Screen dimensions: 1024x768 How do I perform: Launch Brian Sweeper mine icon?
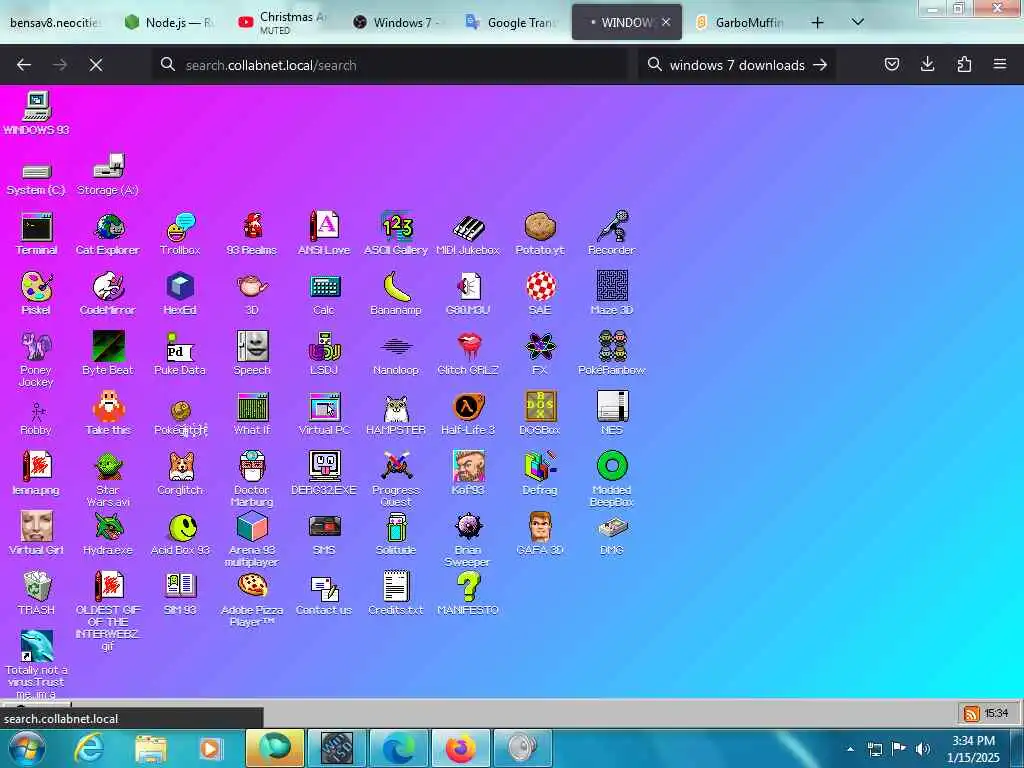(x=468, y=539)
